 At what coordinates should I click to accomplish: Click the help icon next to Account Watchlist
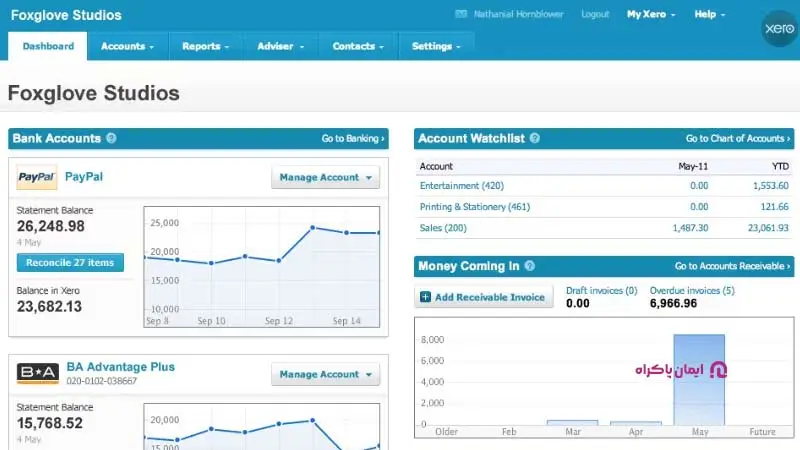534,138
